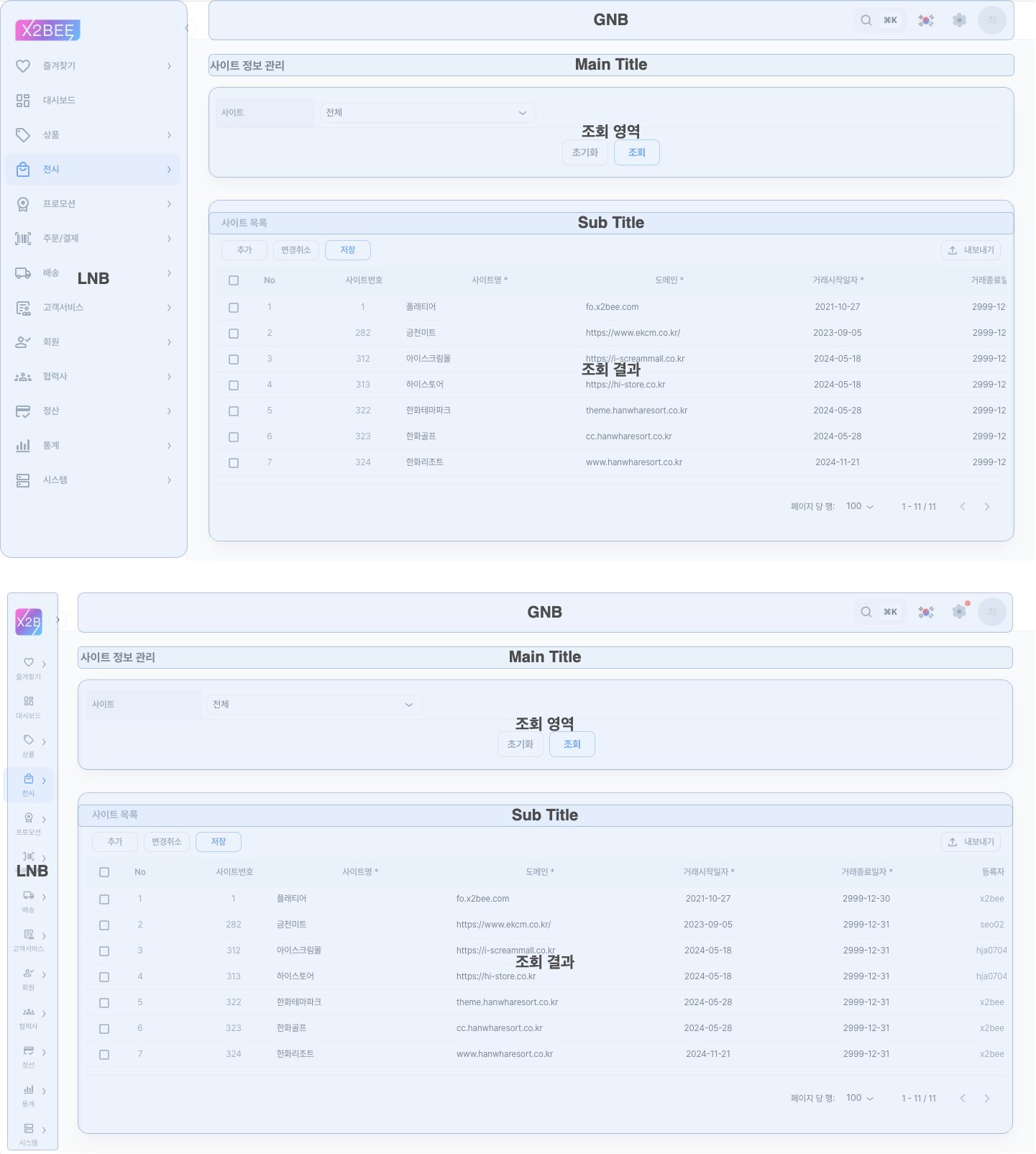The image size is (1036, 1154).
Task: Click the collapse arrow beside X2BEE logo
Action: 186,28
